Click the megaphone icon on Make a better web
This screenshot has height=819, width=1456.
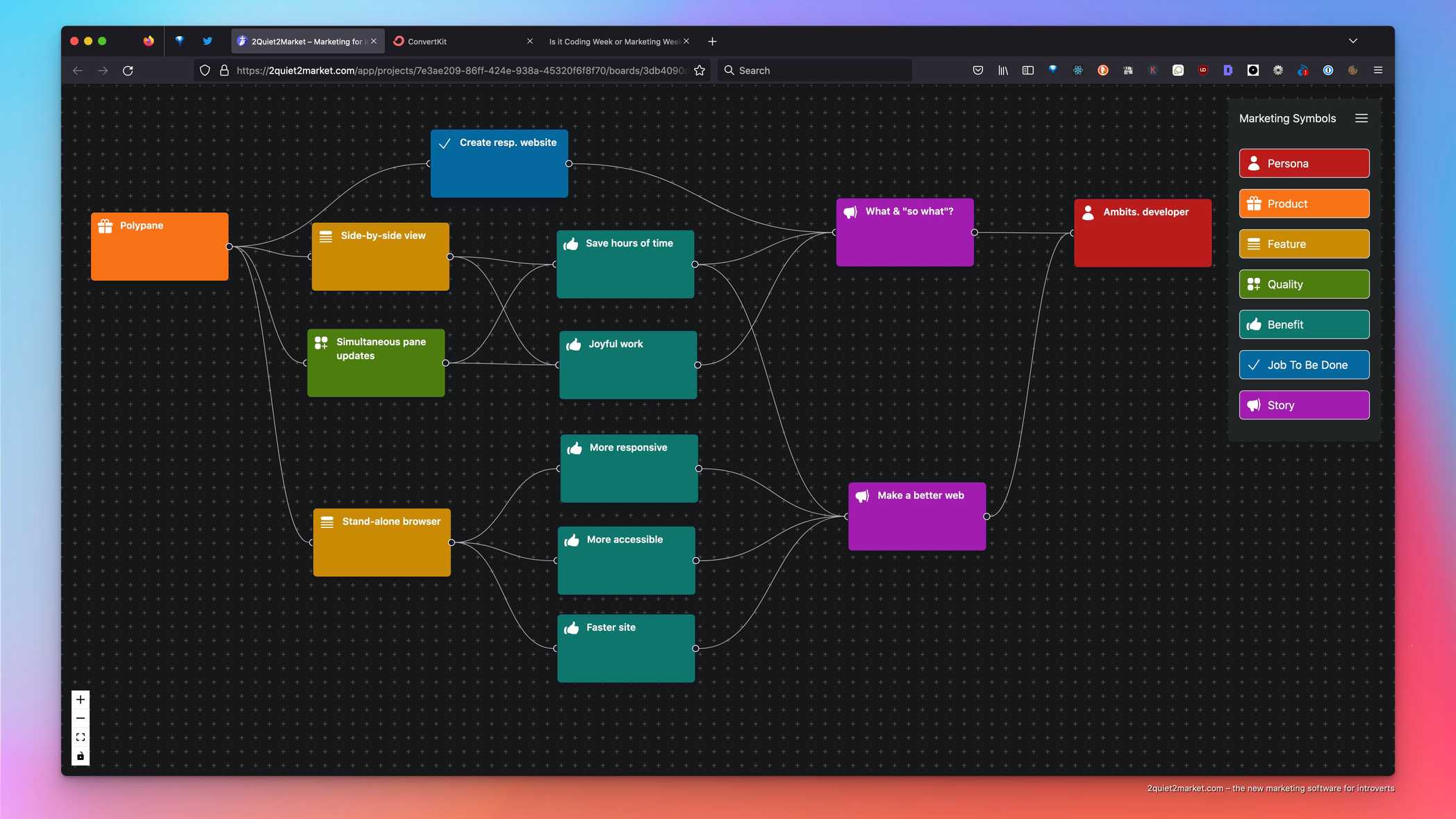click(x=863, y=495)
